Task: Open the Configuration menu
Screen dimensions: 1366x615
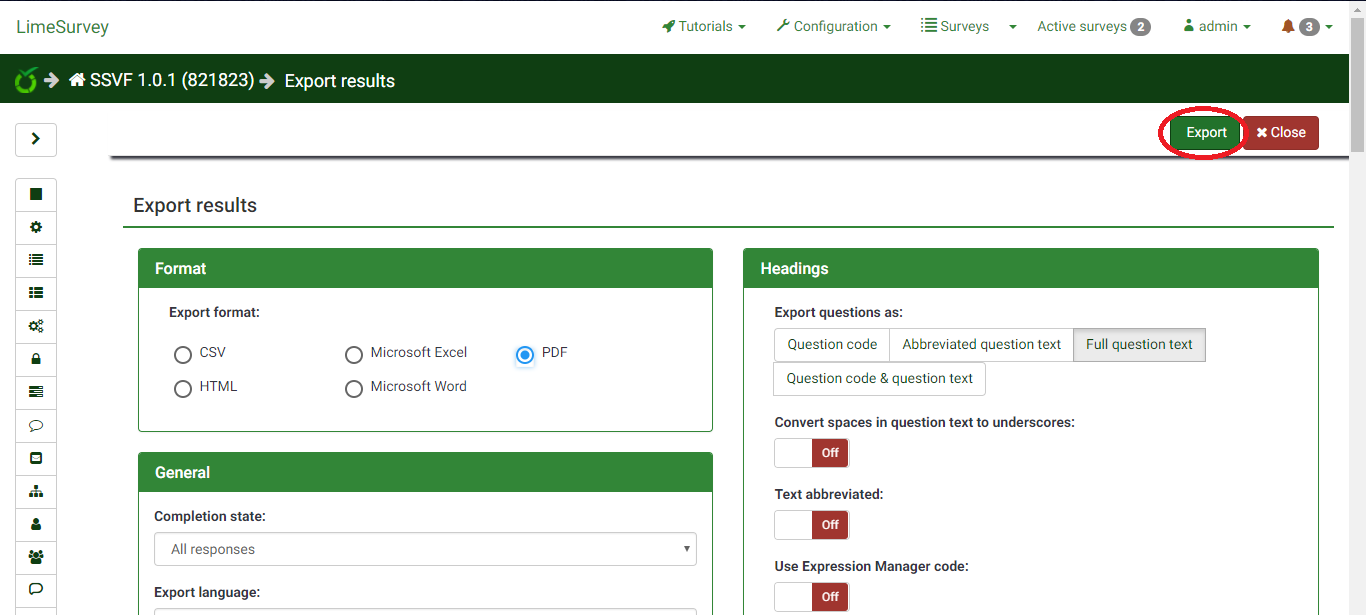Action: (x=833, y=27)
